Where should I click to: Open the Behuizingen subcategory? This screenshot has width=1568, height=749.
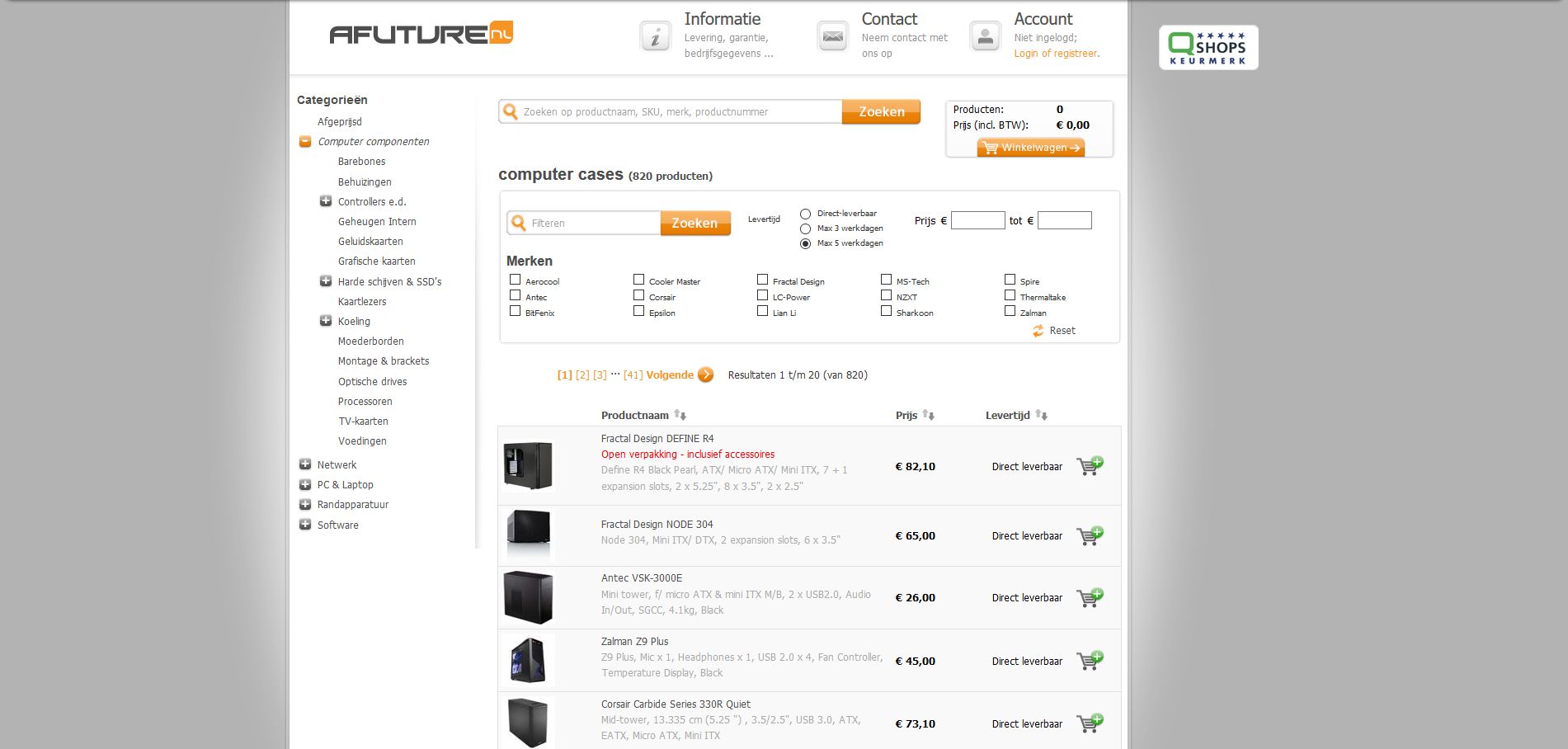pos(365,182)
